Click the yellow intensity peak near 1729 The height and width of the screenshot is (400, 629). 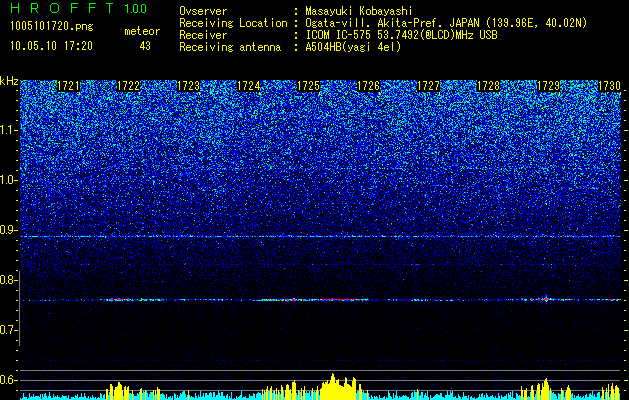tap(546, 388)
